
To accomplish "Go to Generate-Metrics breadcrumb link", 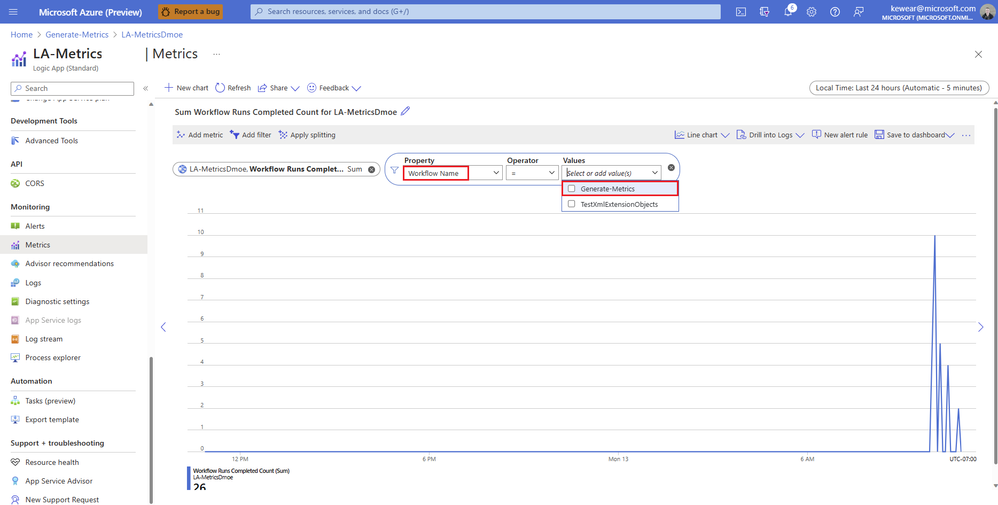I will 77,35.
